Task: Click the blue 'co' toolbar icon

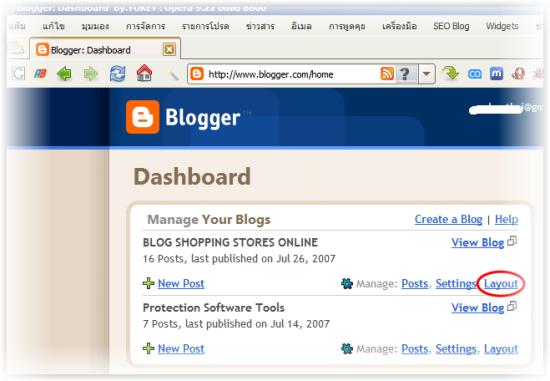Action: coord(475,74)
